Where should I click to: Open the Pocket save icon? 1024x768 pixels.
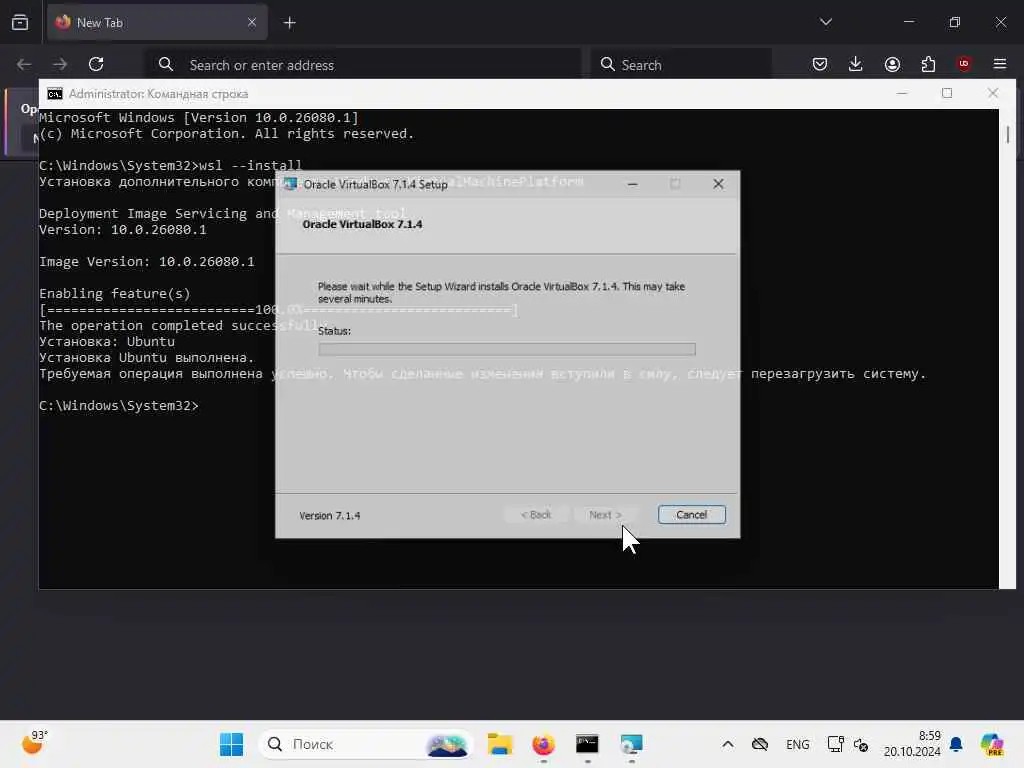pos(820,64)
